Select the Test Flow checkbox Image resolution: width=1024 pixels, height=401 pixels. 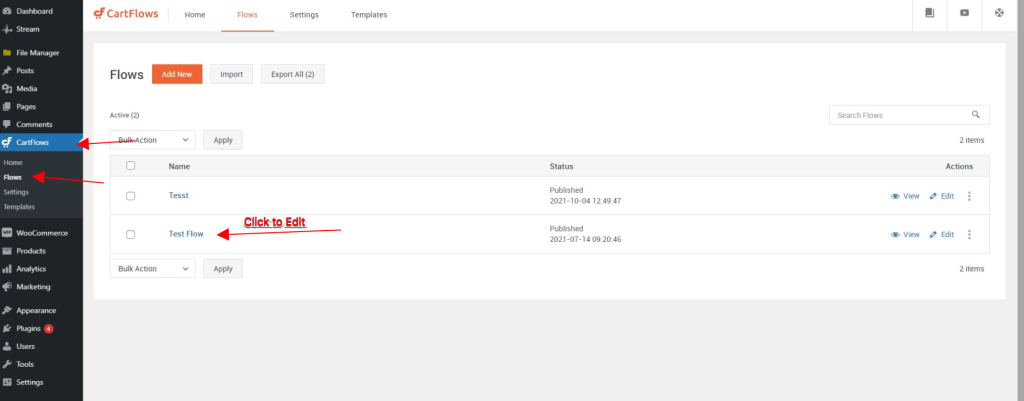(x=130, y=234)
